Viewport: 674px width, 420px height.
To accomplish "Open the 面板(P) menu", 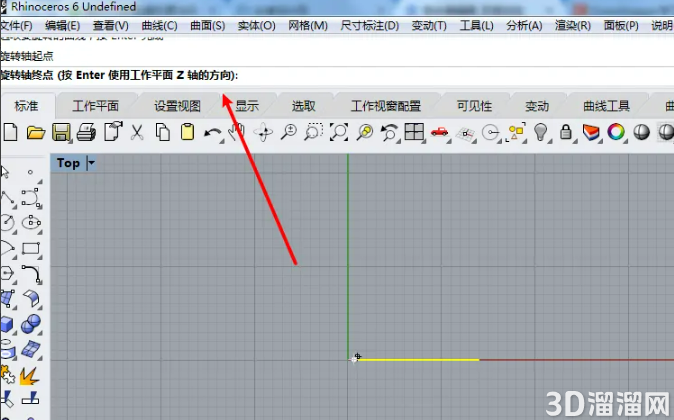I will point(621,25).
